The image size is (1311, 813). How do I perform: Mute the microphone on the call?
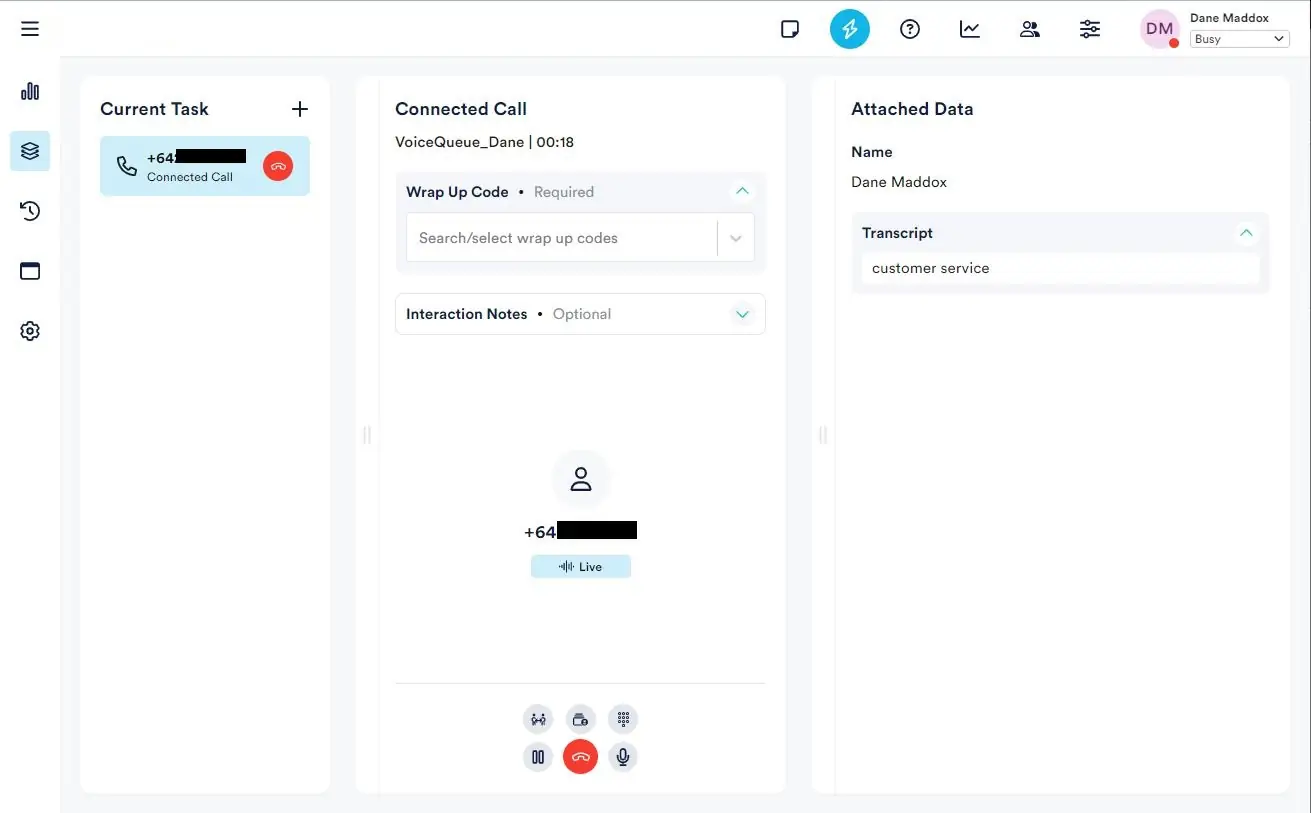click(623, 757)
